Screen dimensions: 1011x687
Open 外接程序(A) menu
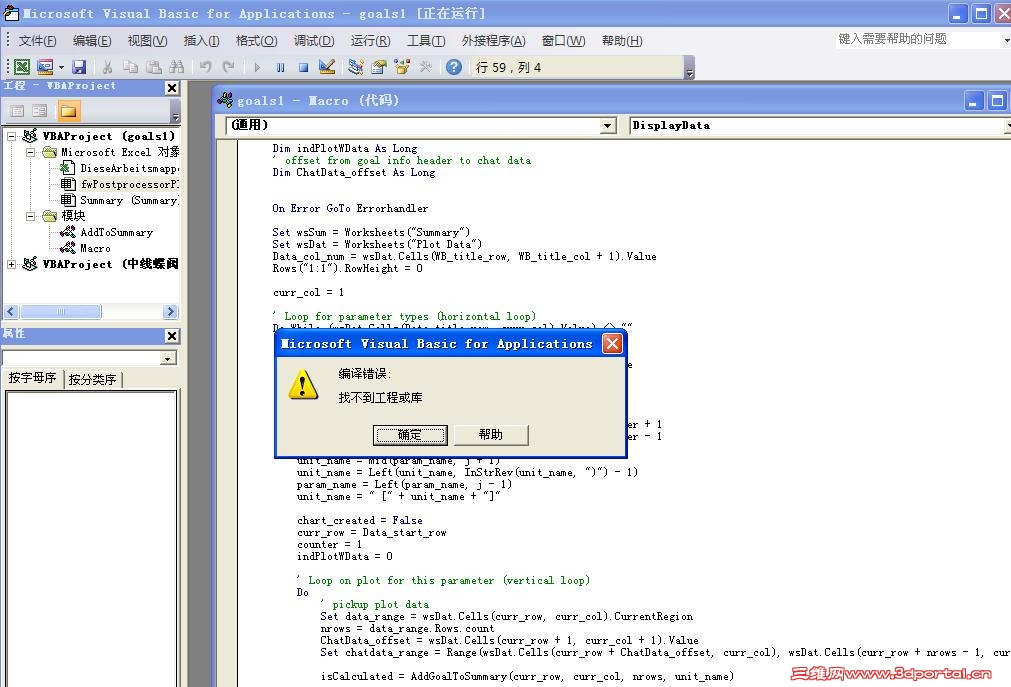click(493, 41)
